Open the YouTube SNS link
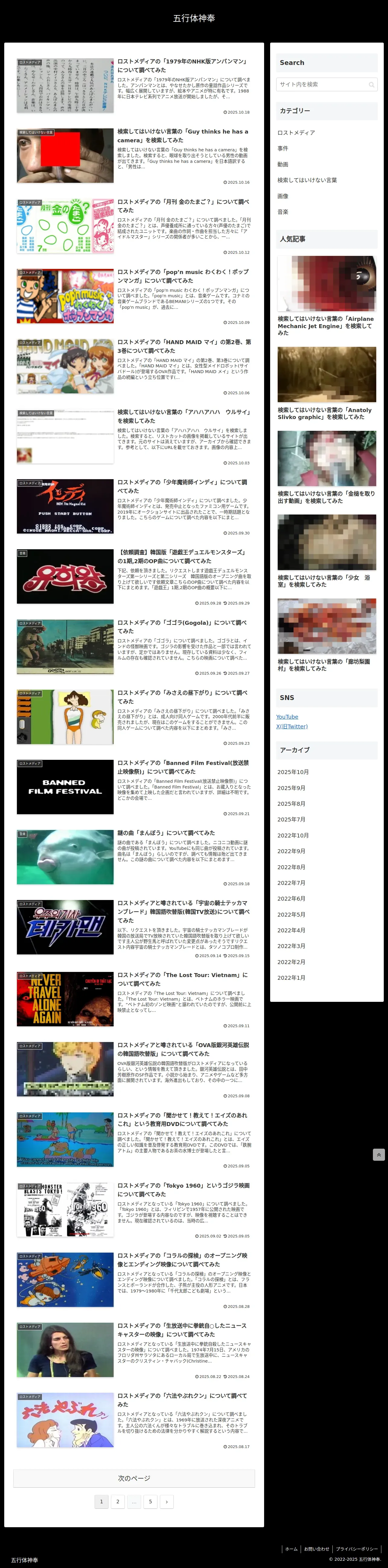The width and height of the screenshot is (388, 1568). (287, 716)
